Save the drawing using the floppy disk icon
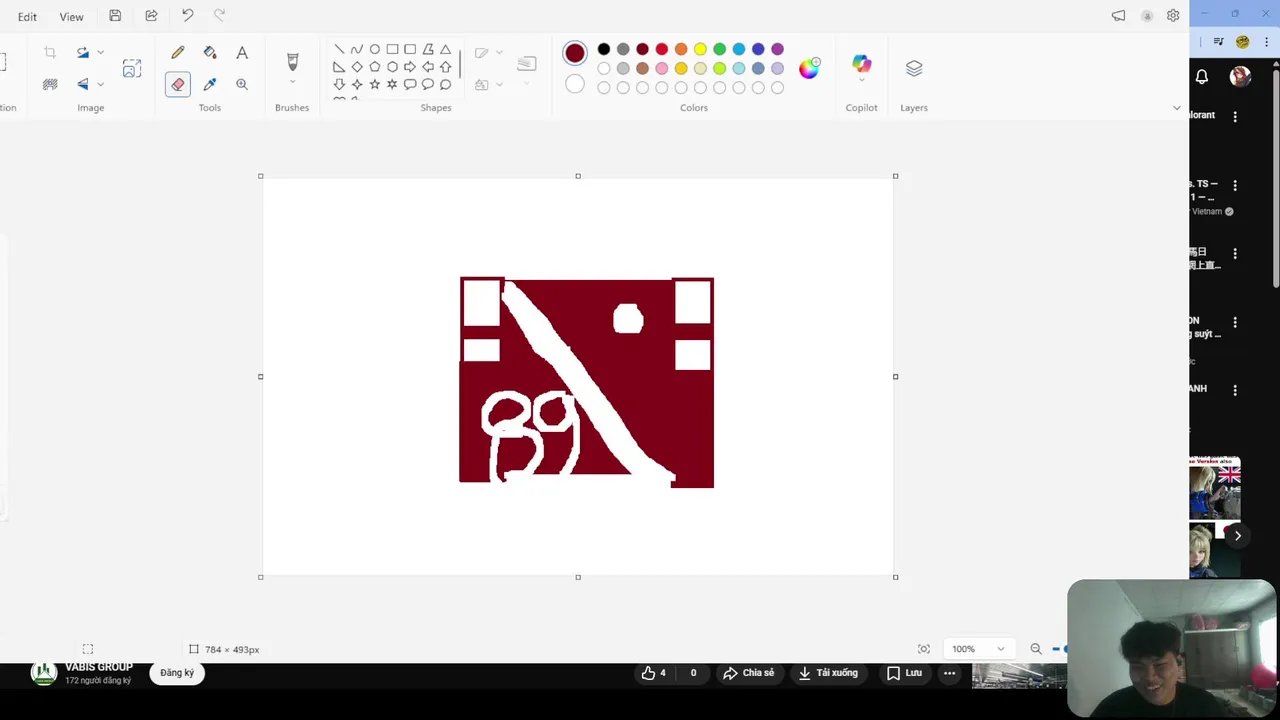 click(x=115, y=16)
